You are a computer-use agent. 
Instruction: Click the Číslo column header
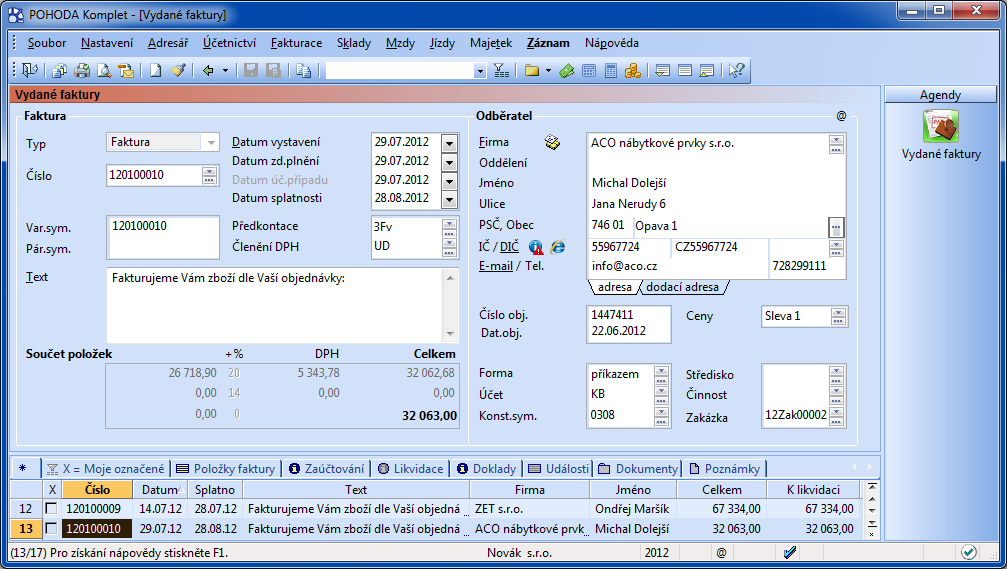tap(97, 489)
